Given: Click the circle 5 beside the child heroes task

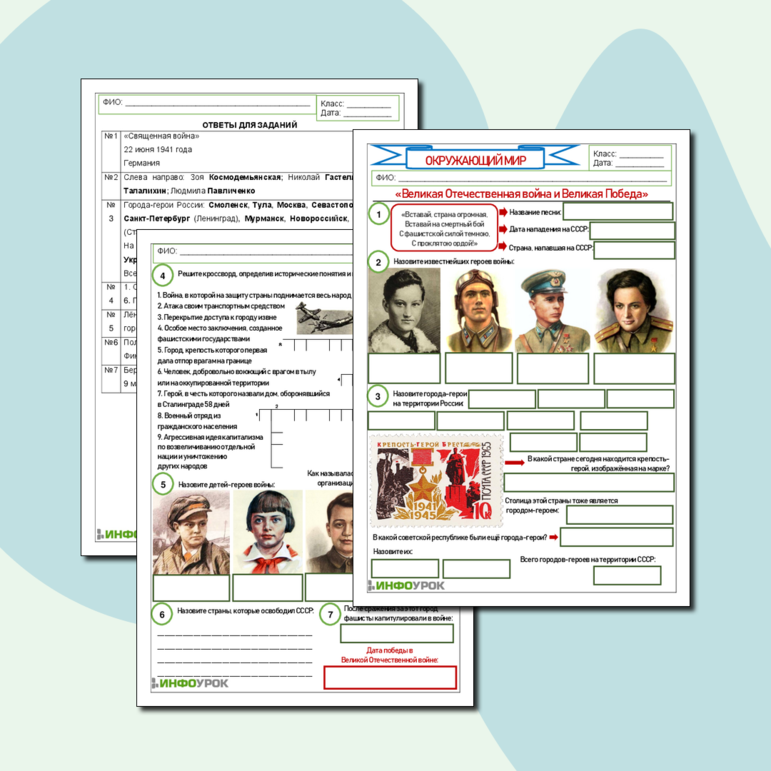Looking at the screenshot, I should (x=160, y=485).
